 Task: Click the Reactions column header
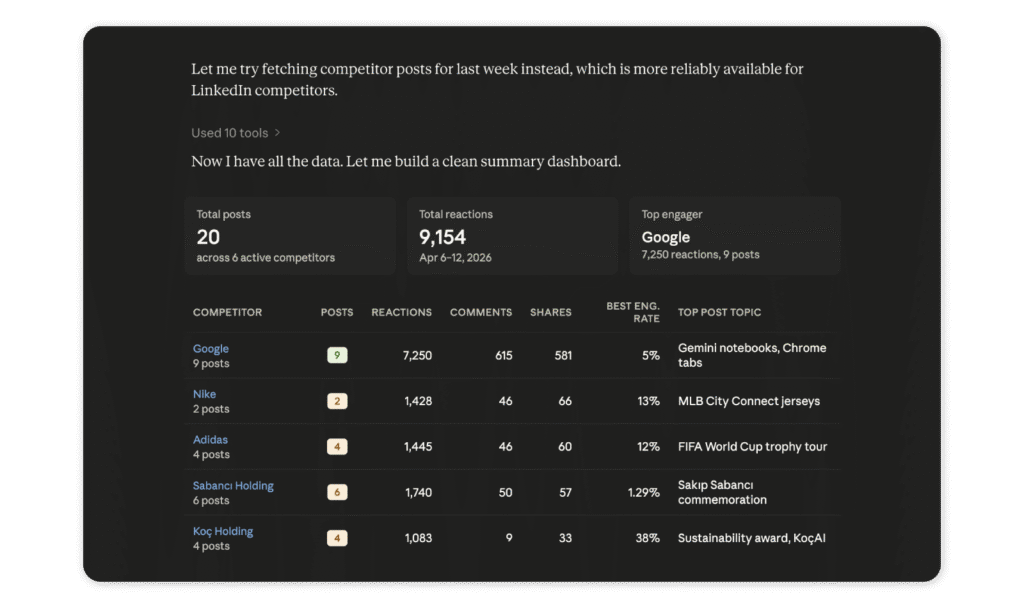click(401, 312)
